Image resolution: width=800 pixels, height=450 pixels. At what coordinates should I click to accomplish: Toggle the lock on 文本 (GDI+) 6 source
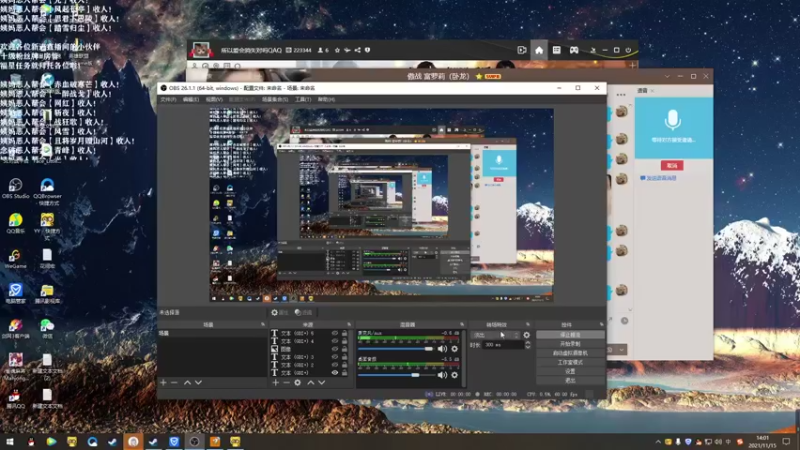point(344,333)
